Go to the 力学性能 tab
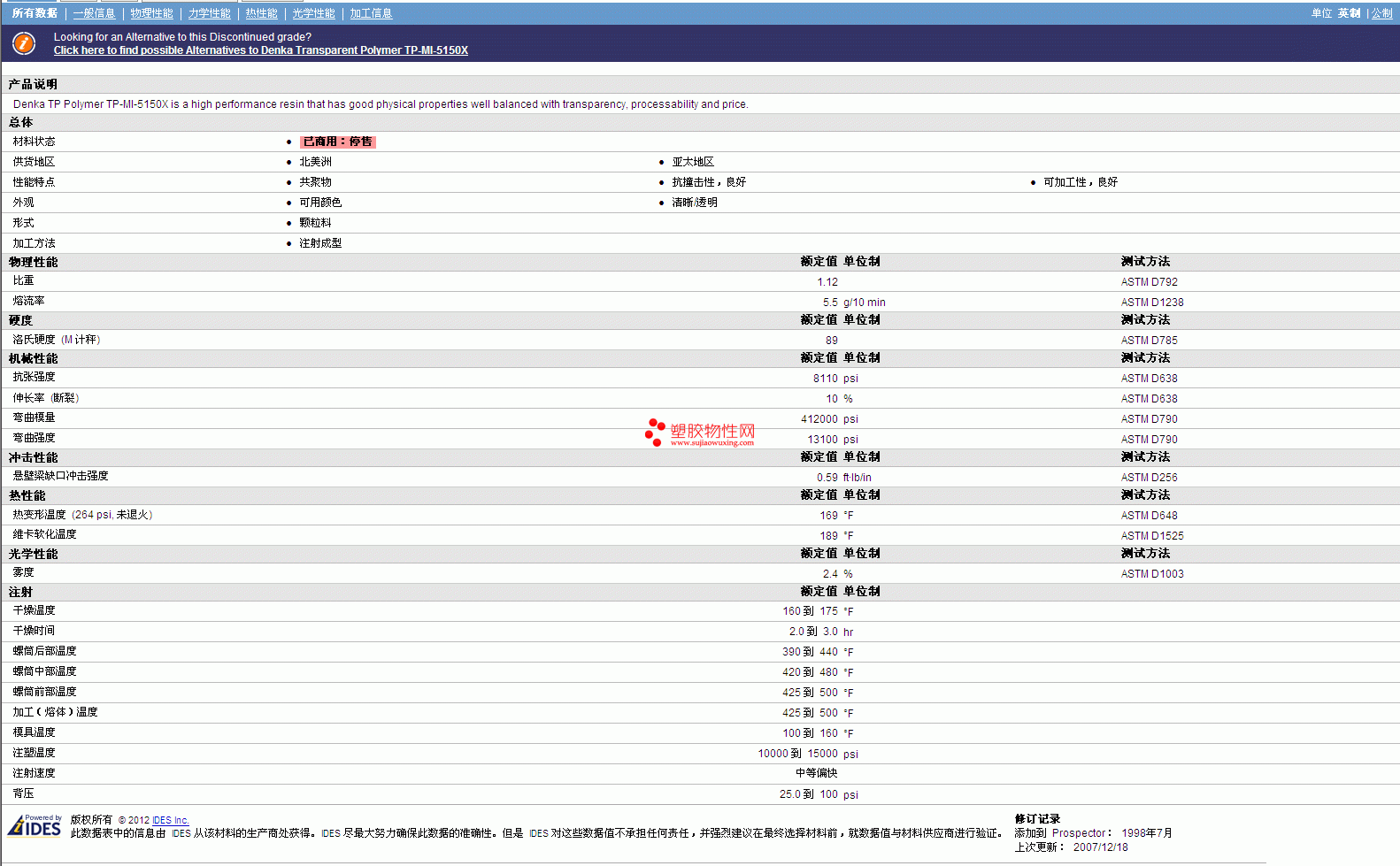Viewport: 1400px width, 866px height. [209, 13]
